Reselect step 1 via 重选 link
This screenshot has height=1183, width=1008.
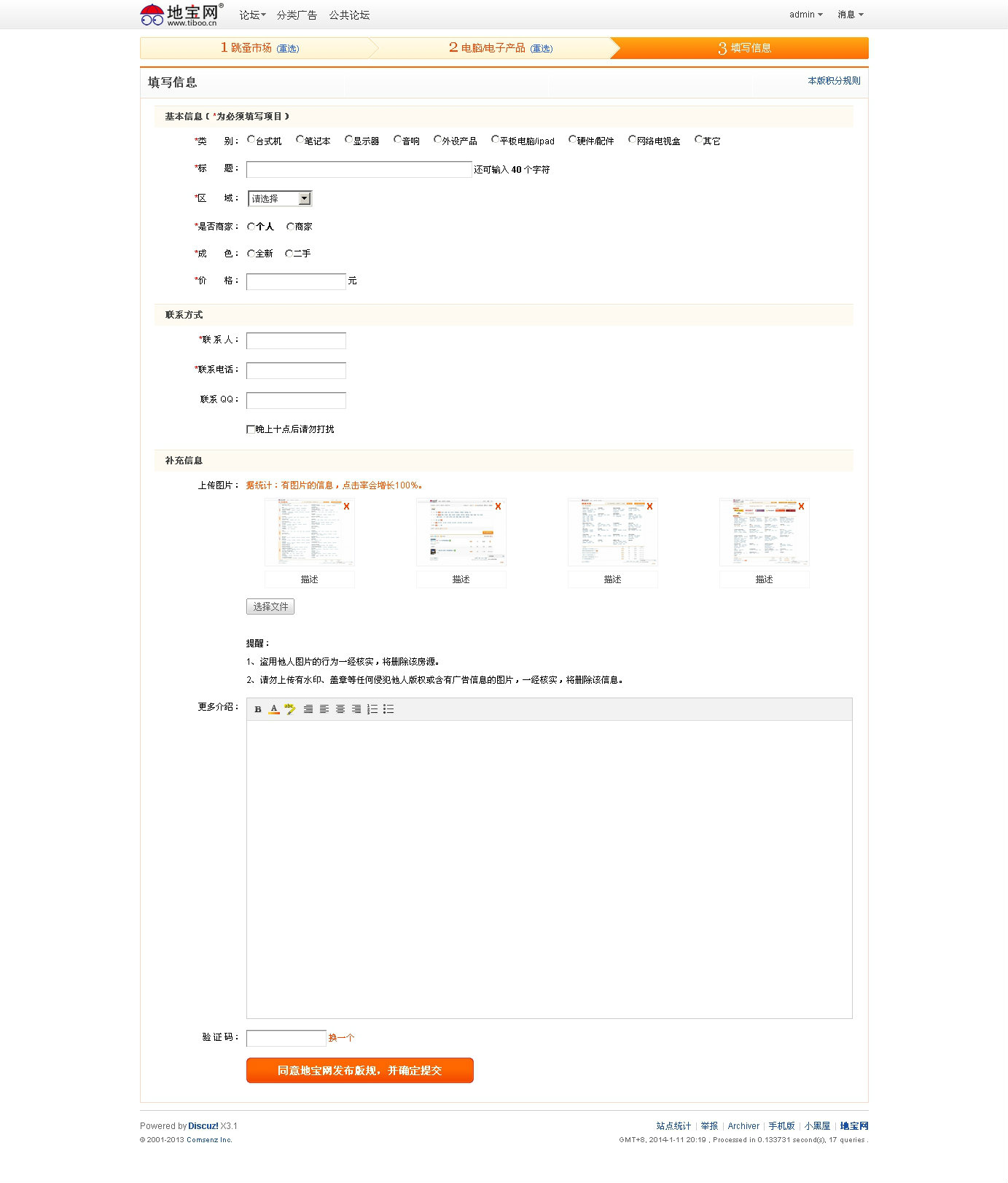tap(288, 49)
